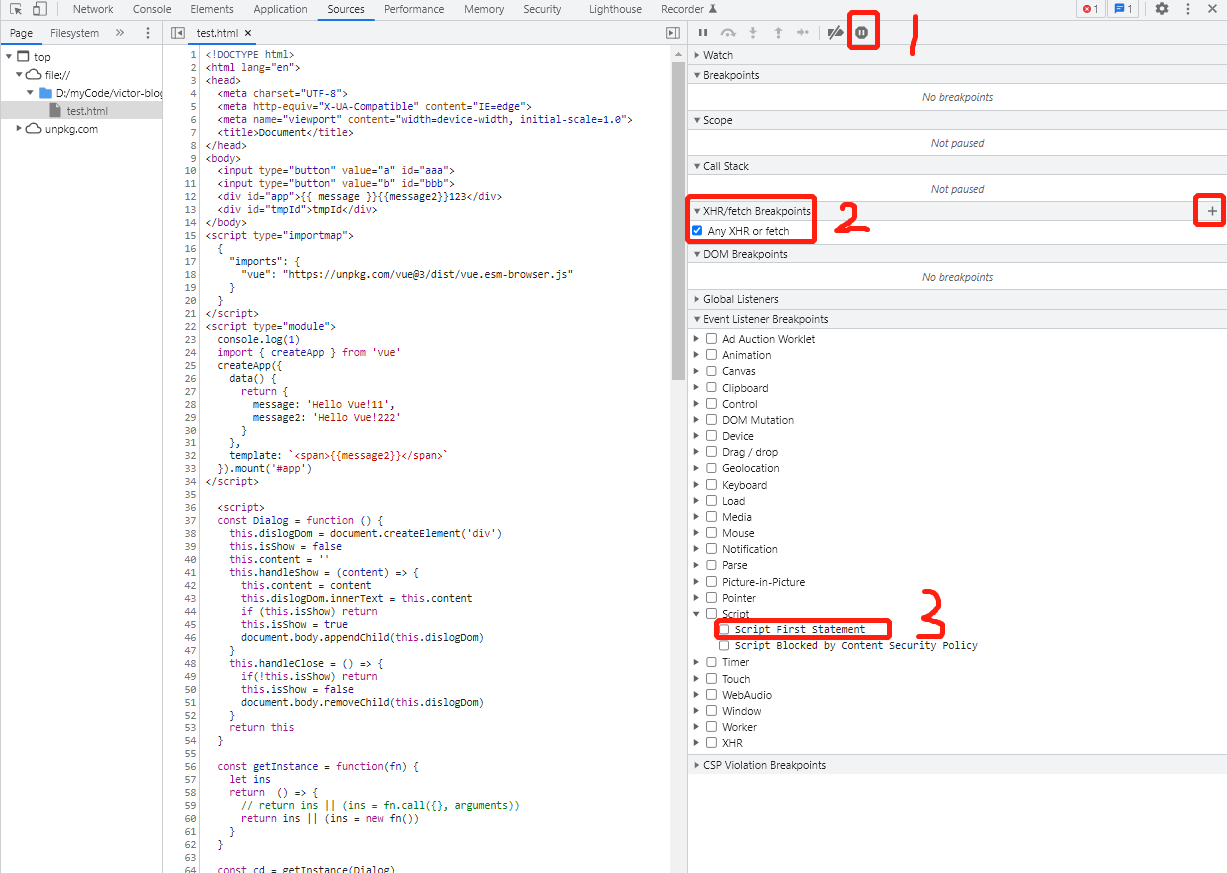1227x873 pixels.
Task: Click the inspect element picker icon
Action: [x=16, y=9]
